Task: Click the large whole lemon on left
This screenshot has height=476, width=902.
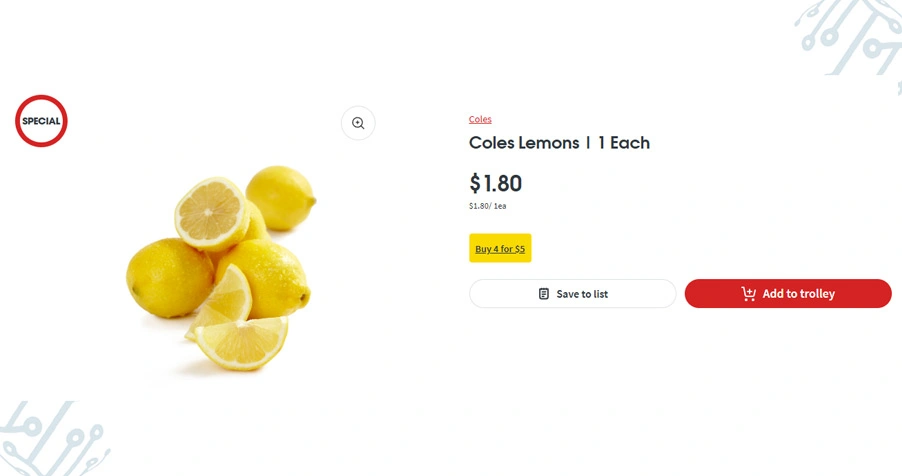Action: coord(168,276)
